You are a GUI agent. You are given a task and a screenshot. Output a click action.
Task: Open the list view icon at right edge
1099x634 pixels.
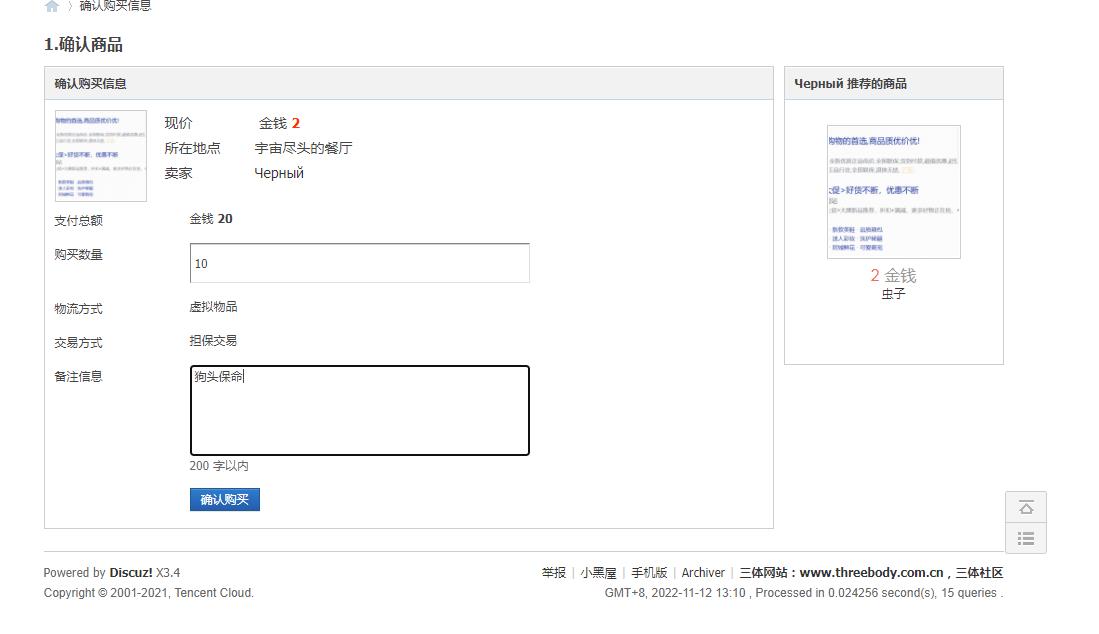[x=1025, y=538]
